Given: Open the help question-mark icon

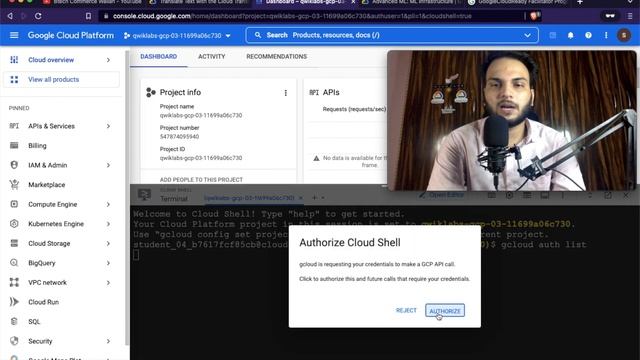Looking at the screenshot, I should (588, 36).
